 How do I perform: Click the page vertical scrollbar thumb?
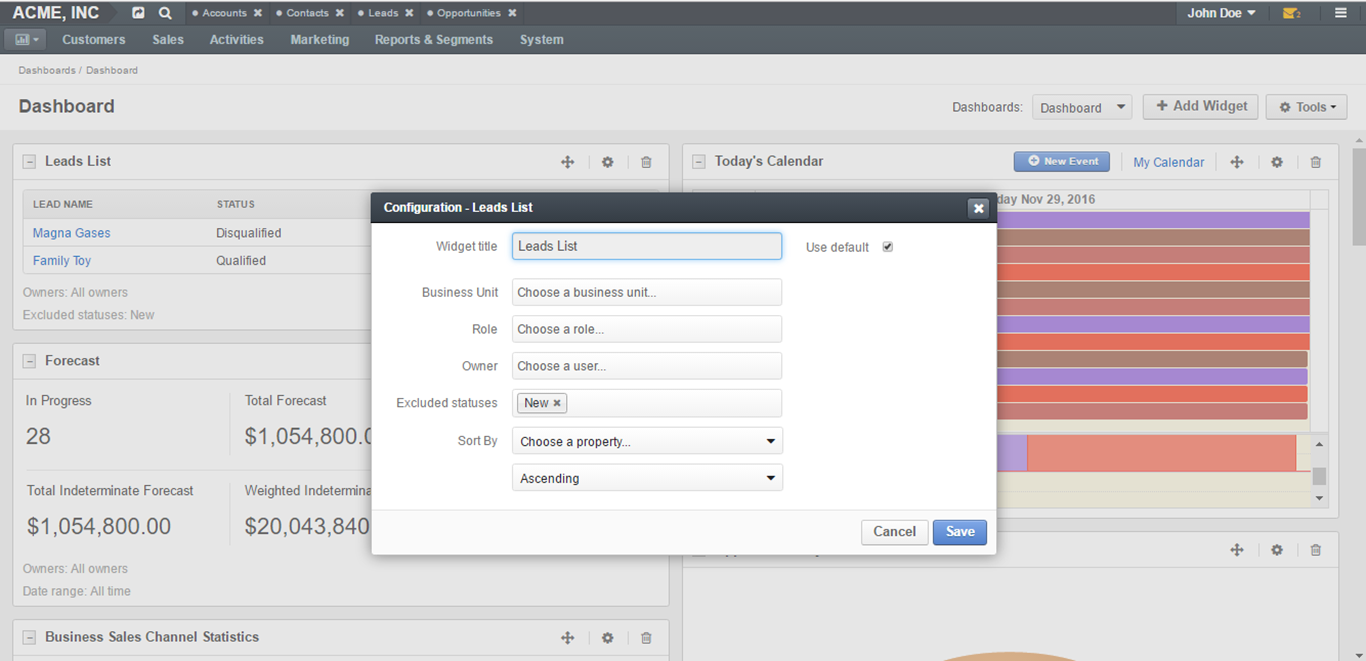(1358, 196)
